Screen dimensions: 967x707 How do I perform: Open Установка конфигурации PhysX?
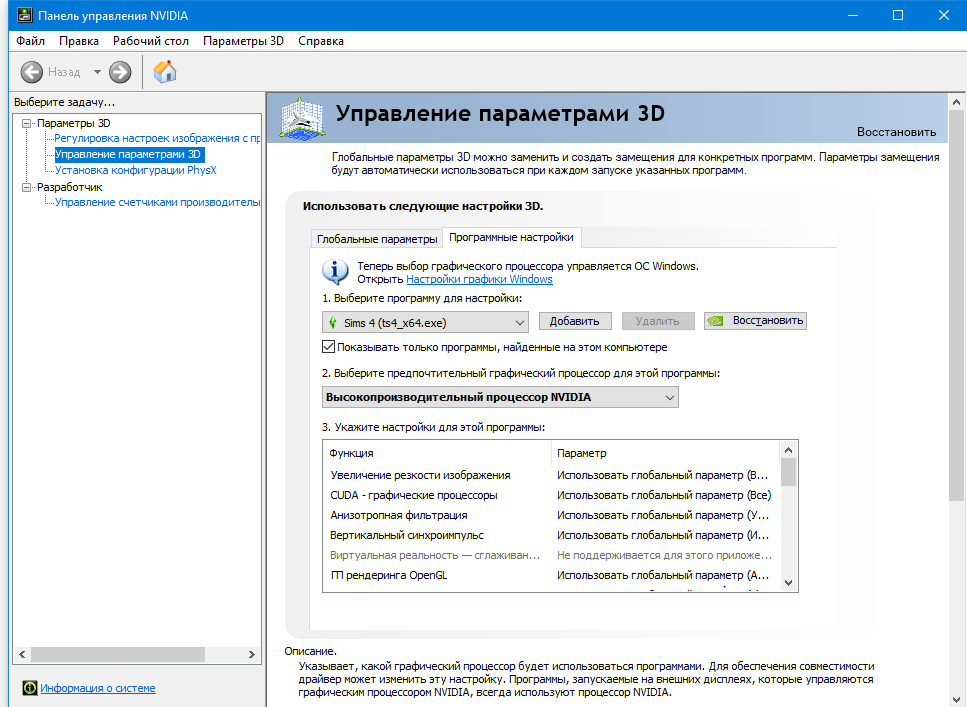coord(136,170)
